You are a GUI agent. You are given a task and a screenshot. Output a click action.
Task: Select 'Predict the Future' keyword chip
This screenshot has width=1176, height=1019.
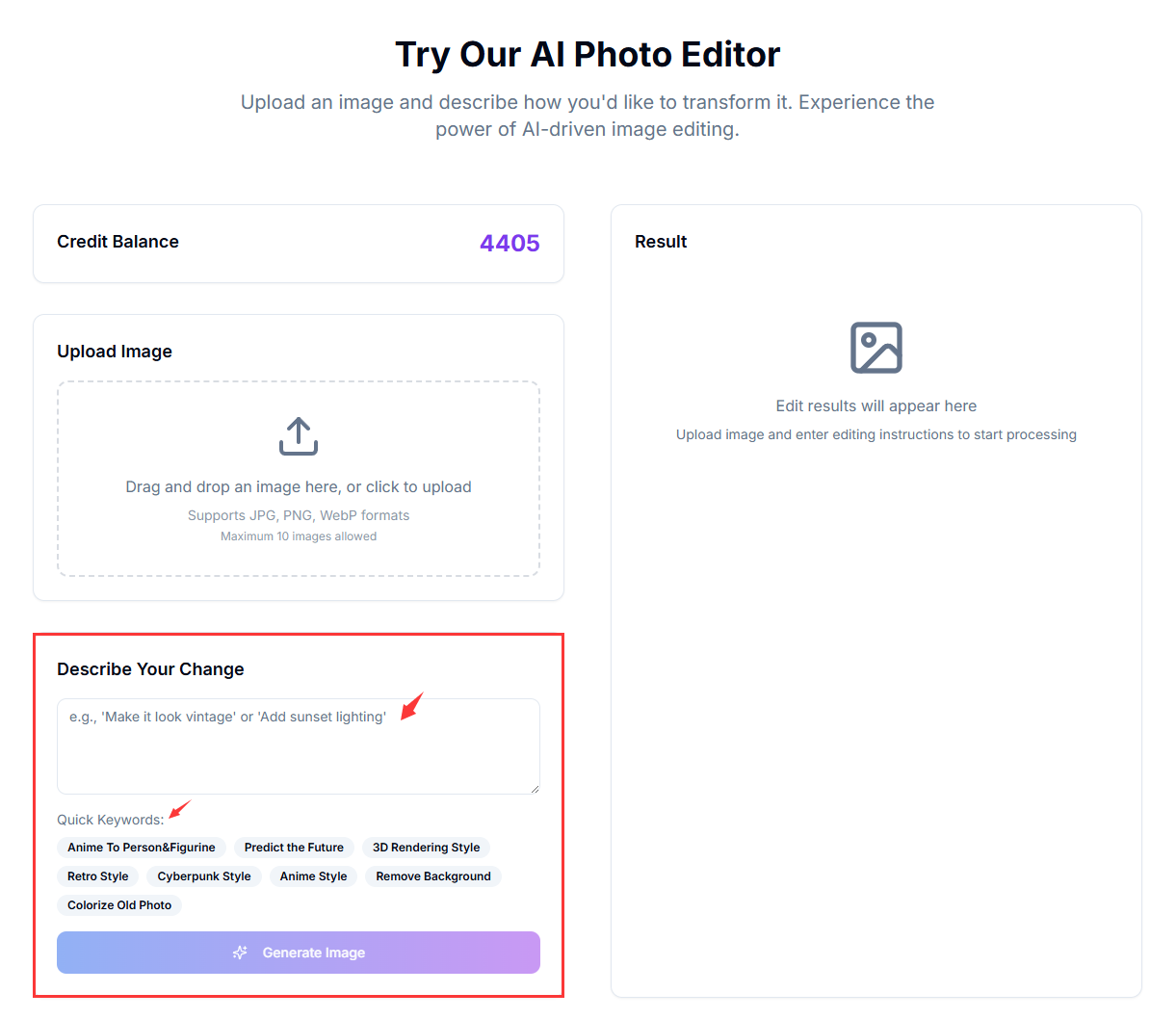(294, 848)
